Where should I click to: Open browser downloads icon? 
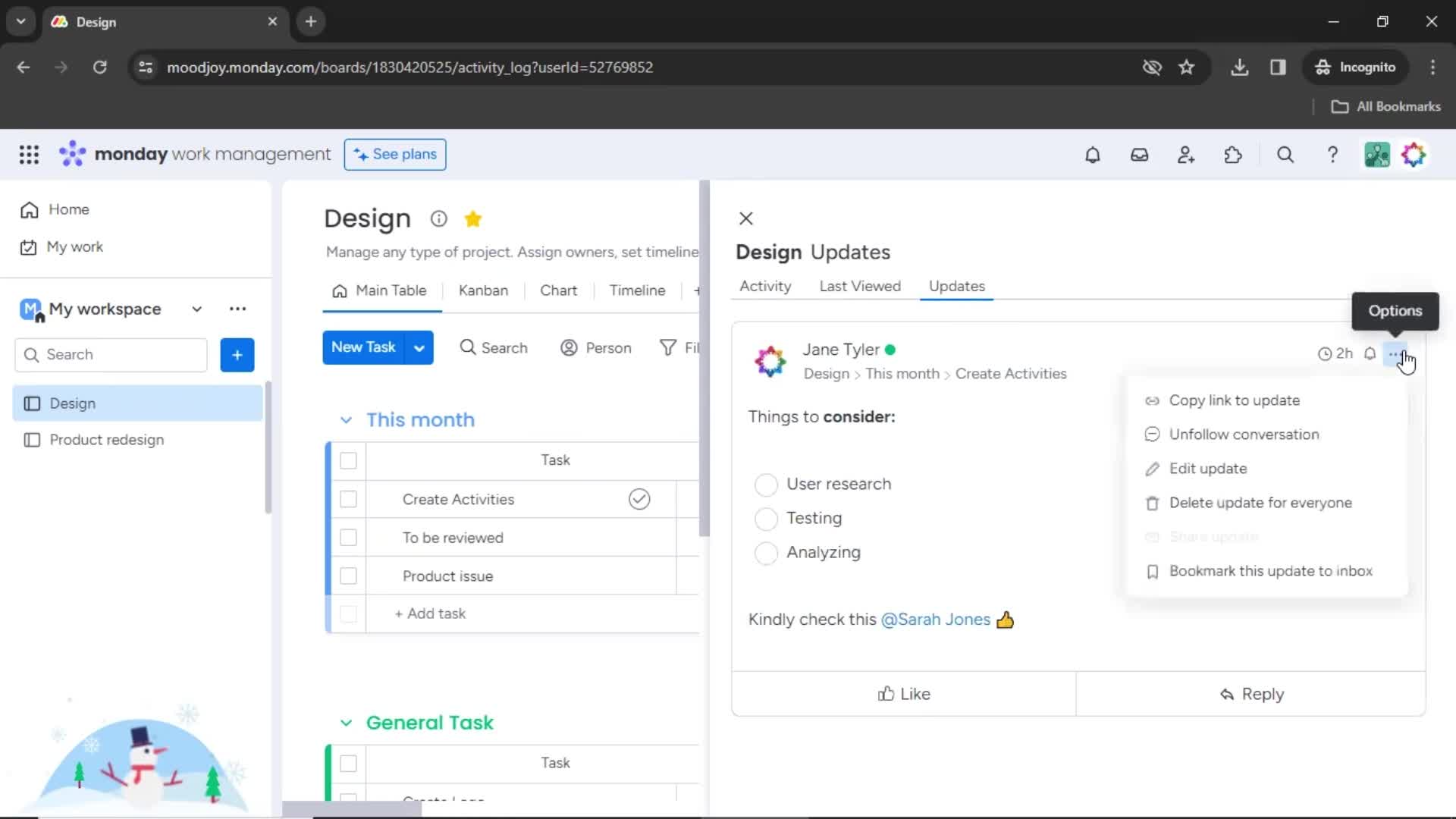pos(1239,67)
